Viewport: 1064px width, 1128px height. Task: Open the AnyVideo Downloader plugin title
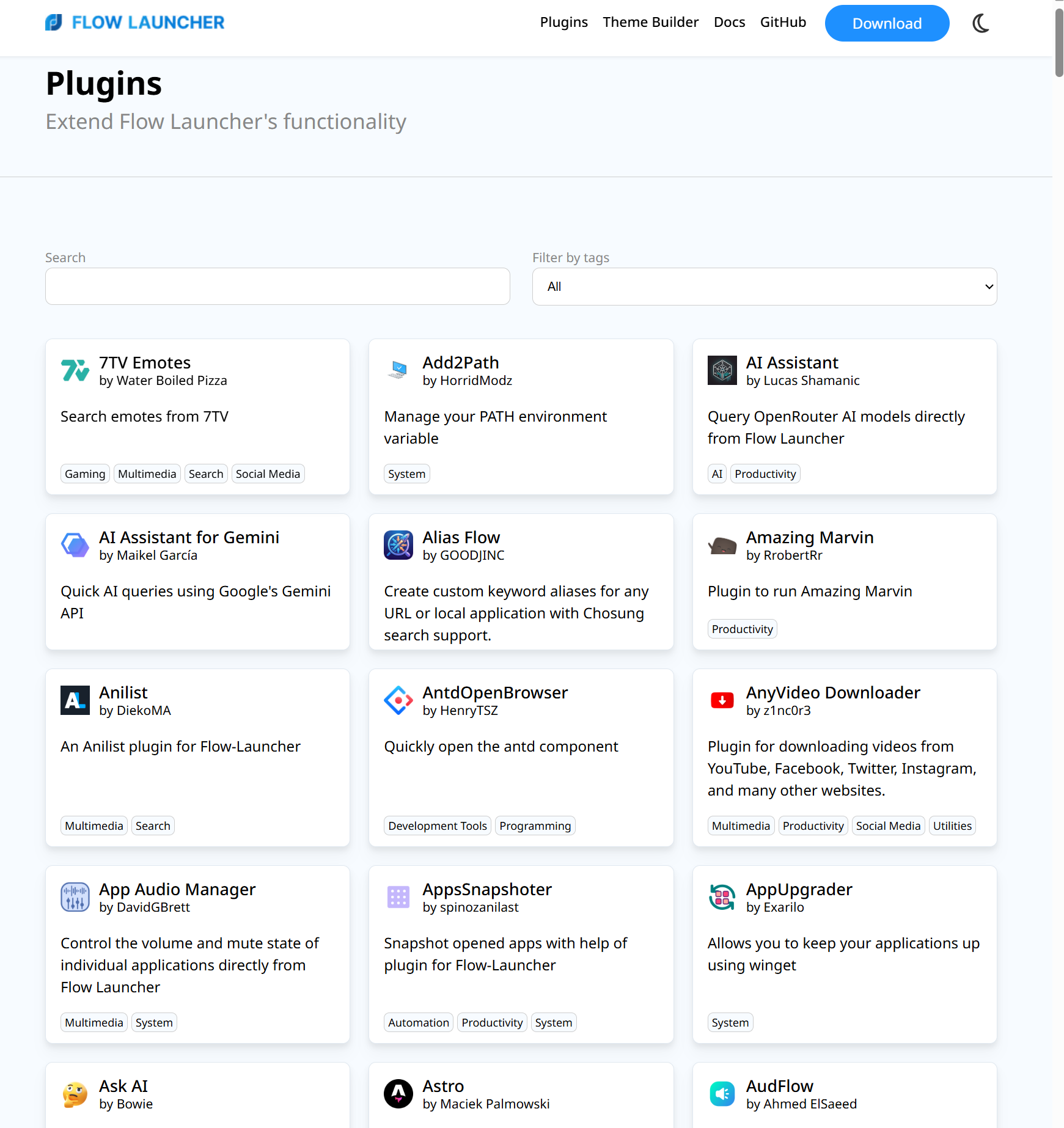833,692
